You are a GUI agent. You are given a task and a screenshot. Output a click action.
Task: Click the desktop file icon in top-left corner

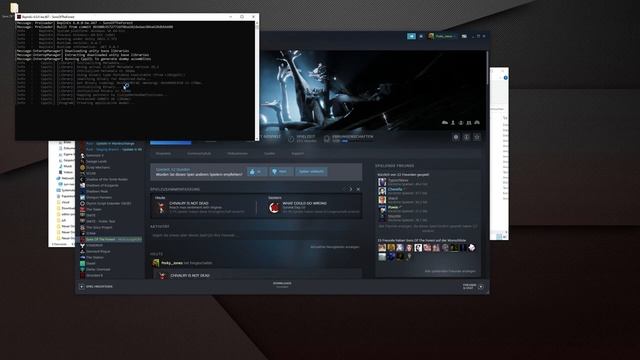[13, 9]
